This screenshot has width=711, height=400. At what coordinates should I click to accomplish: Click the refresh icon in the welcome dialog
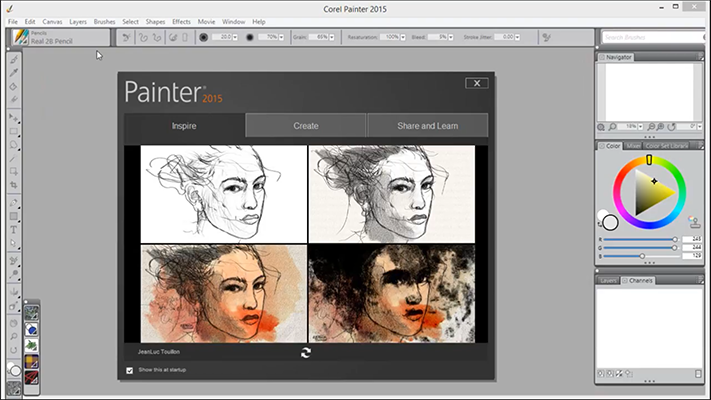pyautogui.click(x=306, y=352)
